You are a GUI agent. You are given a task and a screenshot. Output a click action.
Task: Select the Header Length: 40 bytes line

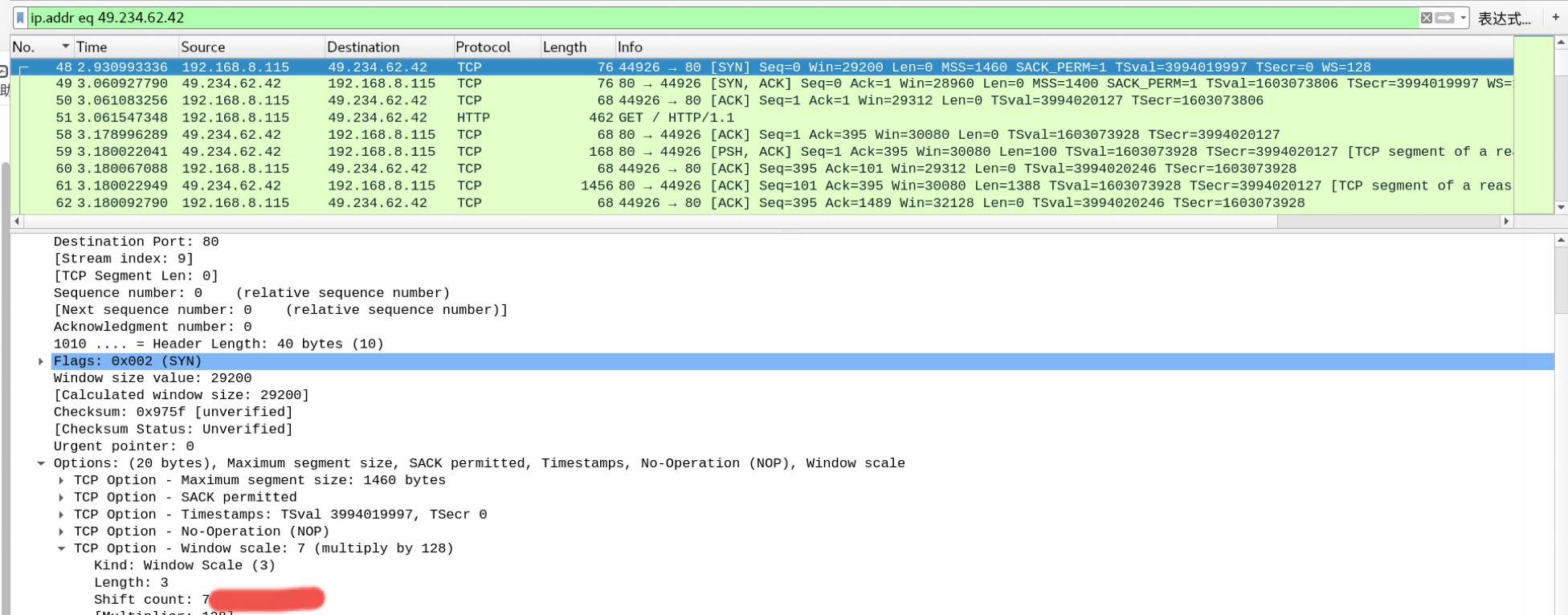[218, 344]
